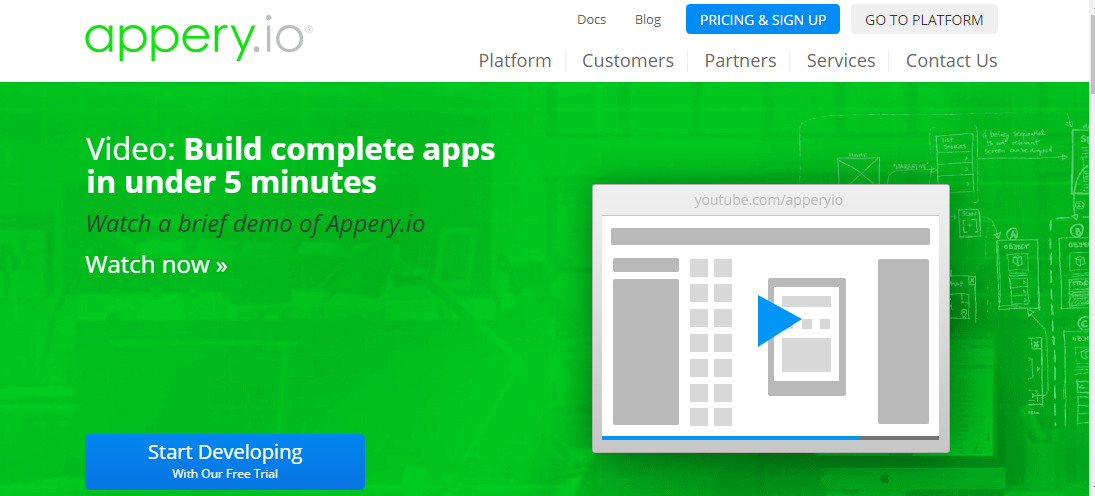This screenshot has height=496, width=1095.
Task: Open the Docs link
Action: (591, 20)
